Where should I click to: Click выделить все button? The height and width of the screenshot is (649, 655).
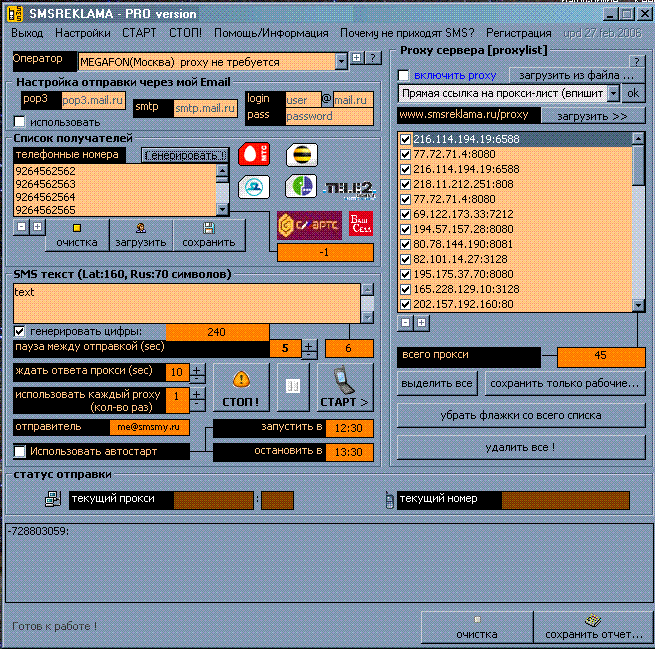(437, 384)
